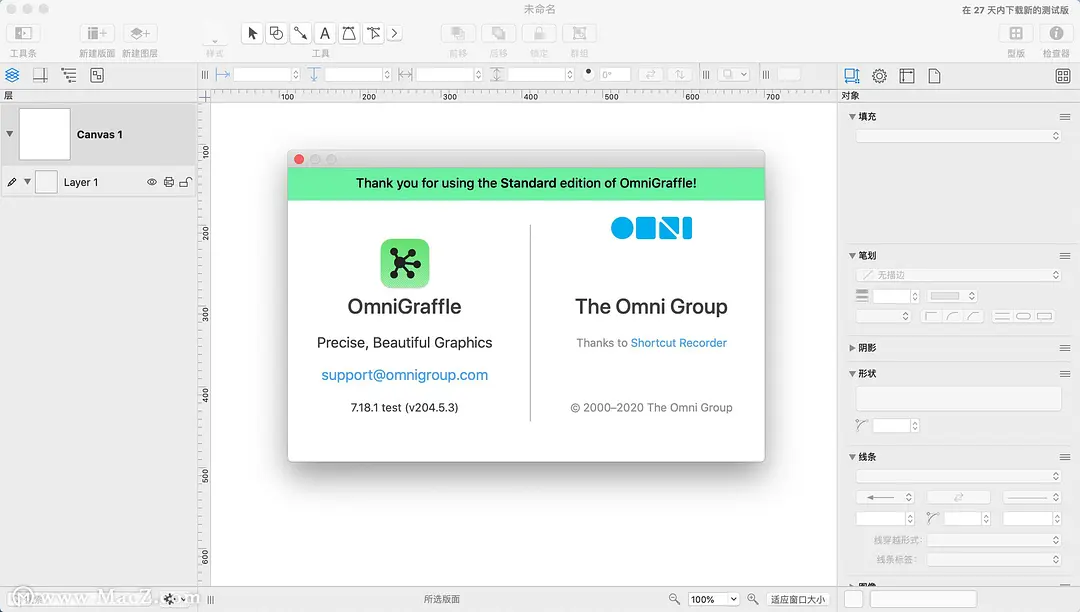This screenshot has height=612, width=1080.
Task: Switch sidebar to Selection view
Action: pyautogui.click(x=97, y=76)
